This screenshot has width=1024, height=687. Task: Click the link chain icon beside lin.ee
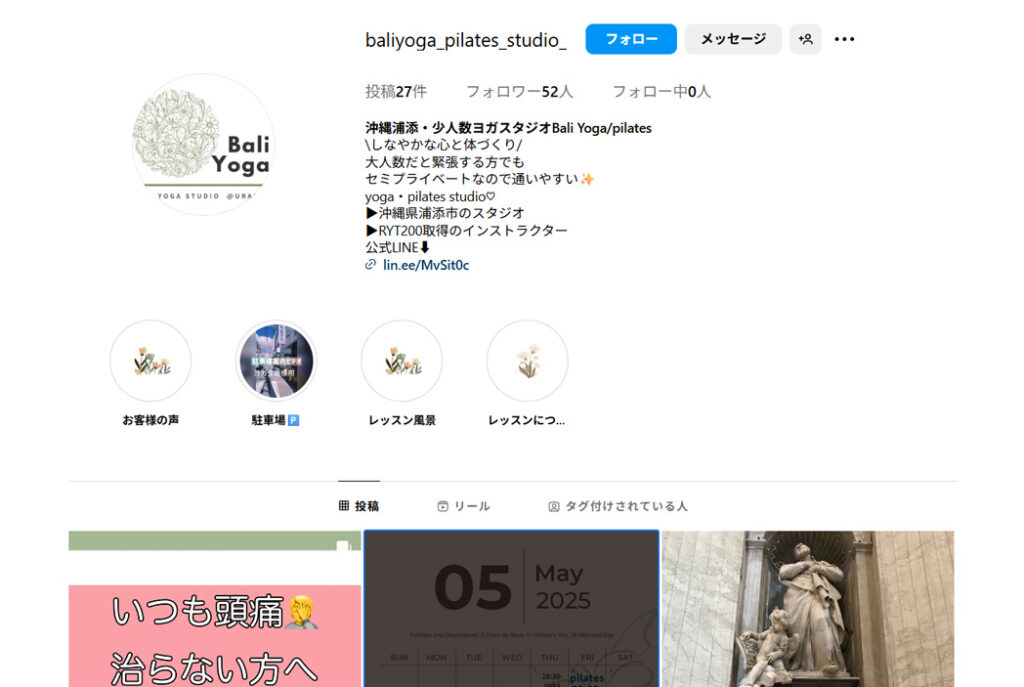tap(370, 264)
